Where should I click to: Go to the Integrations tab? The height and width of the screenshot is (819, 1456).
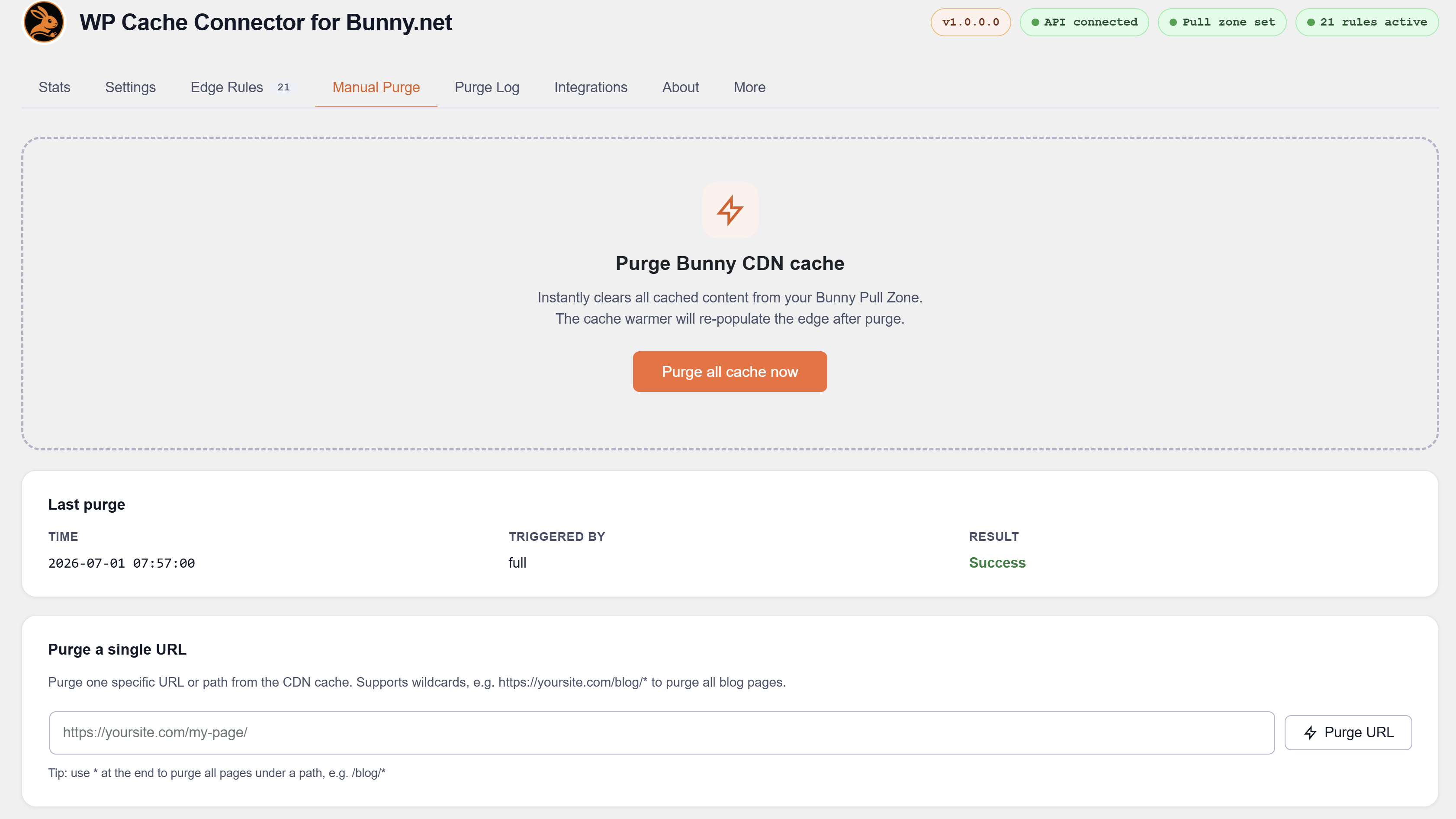(591, 87)
